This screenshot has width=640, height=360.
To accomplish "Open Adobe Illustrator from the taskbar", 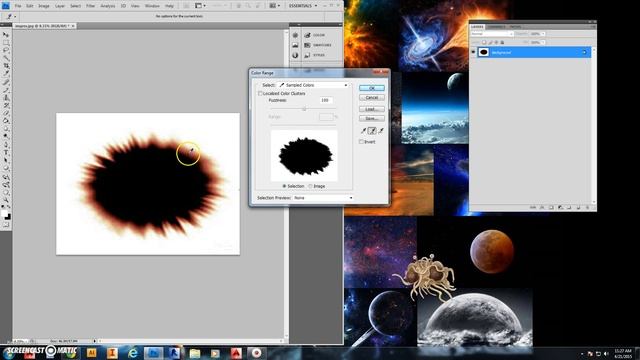I will pos(91,353).
